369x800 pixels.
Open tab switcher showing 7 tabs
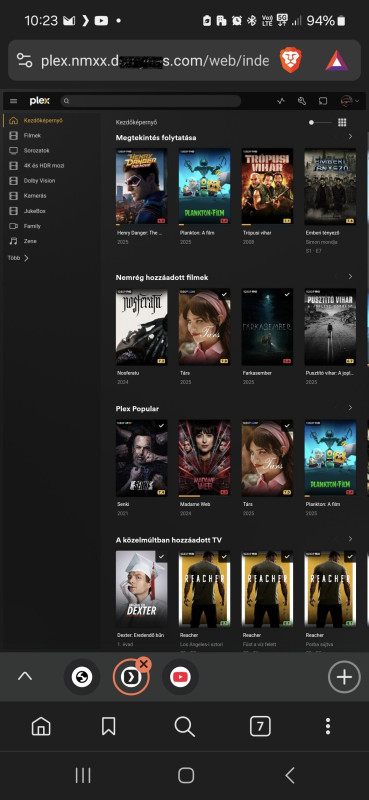click(x=260, y=726)
